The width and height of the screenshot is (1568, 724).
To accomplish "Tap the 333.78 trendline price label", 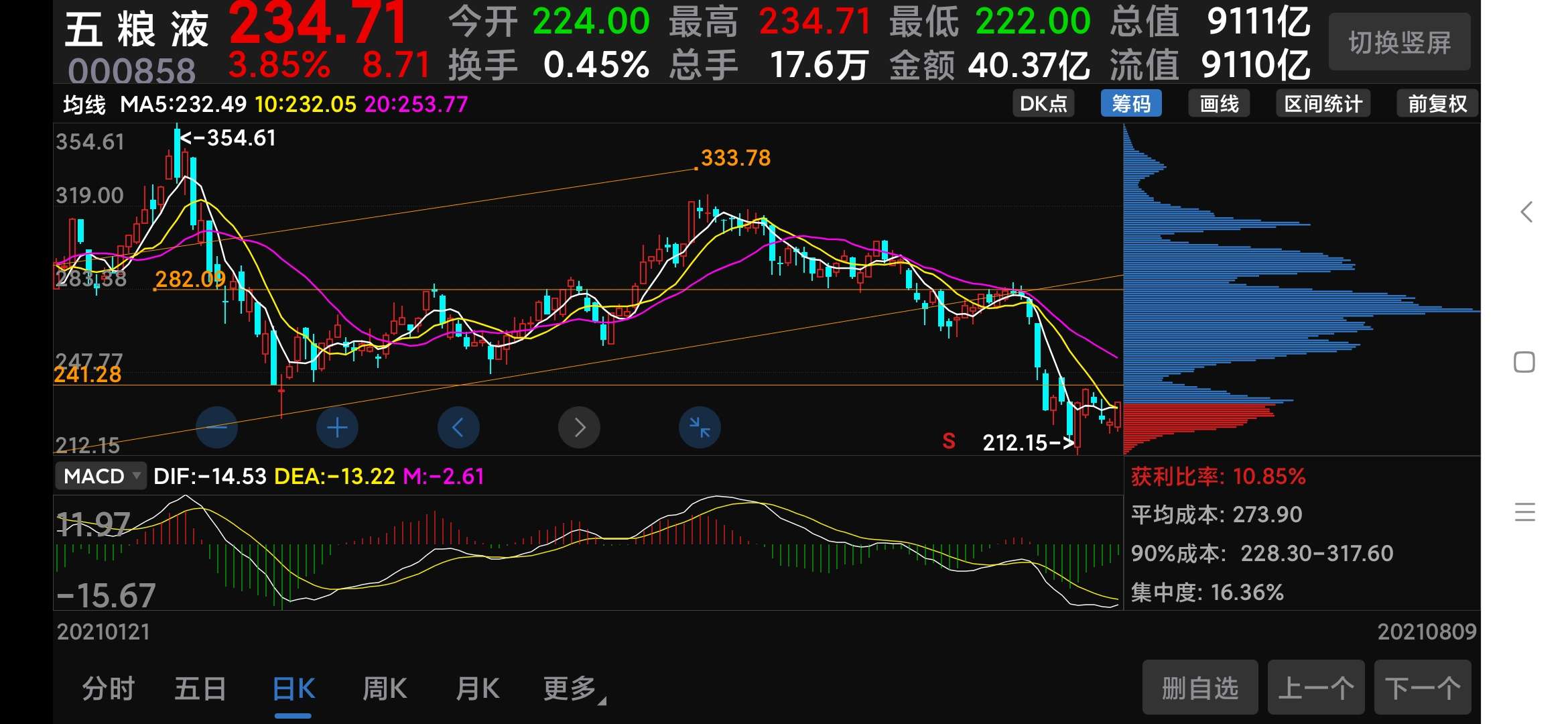I will click(735, 158).
